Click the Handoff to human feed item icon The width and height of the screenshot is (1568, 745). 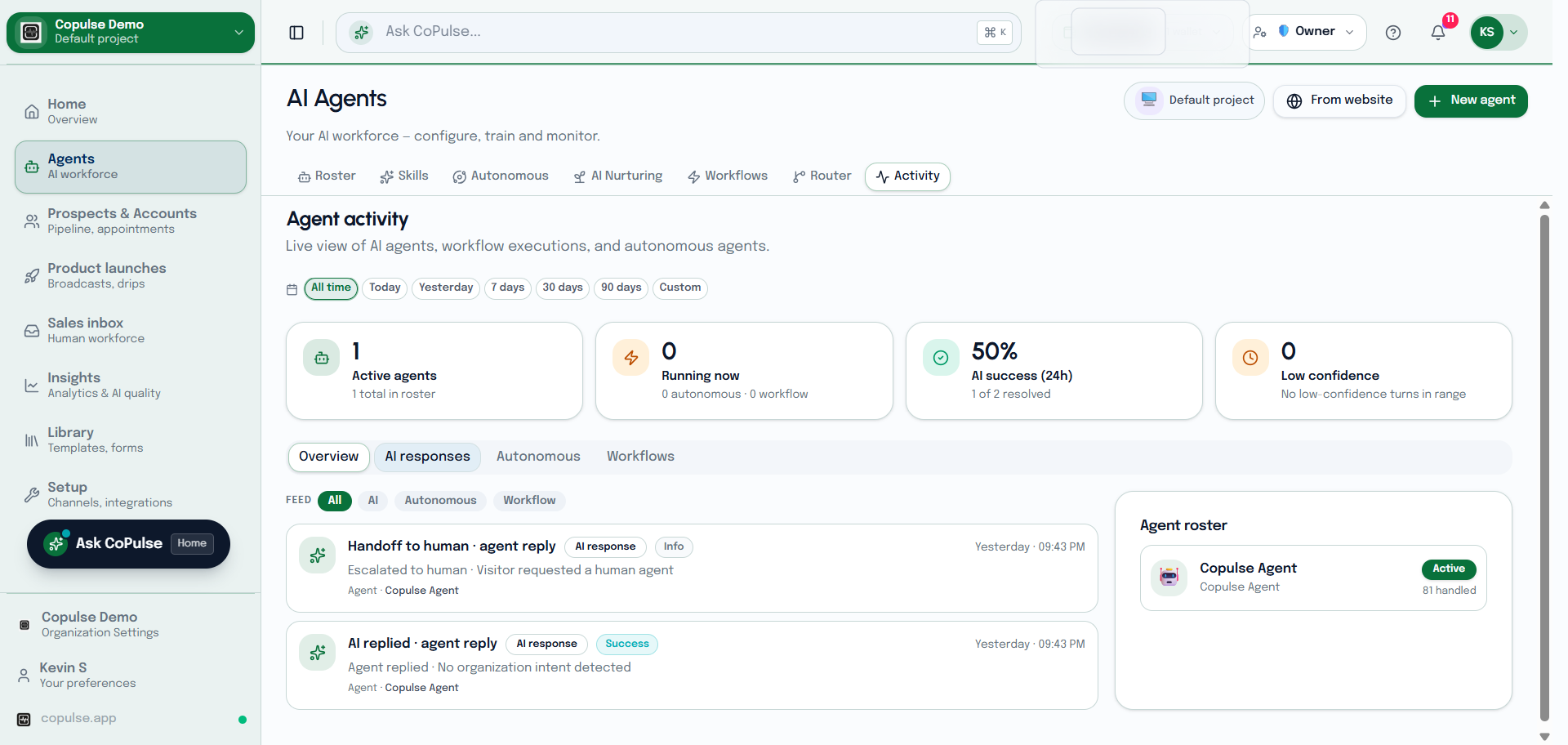coord(318,555)
